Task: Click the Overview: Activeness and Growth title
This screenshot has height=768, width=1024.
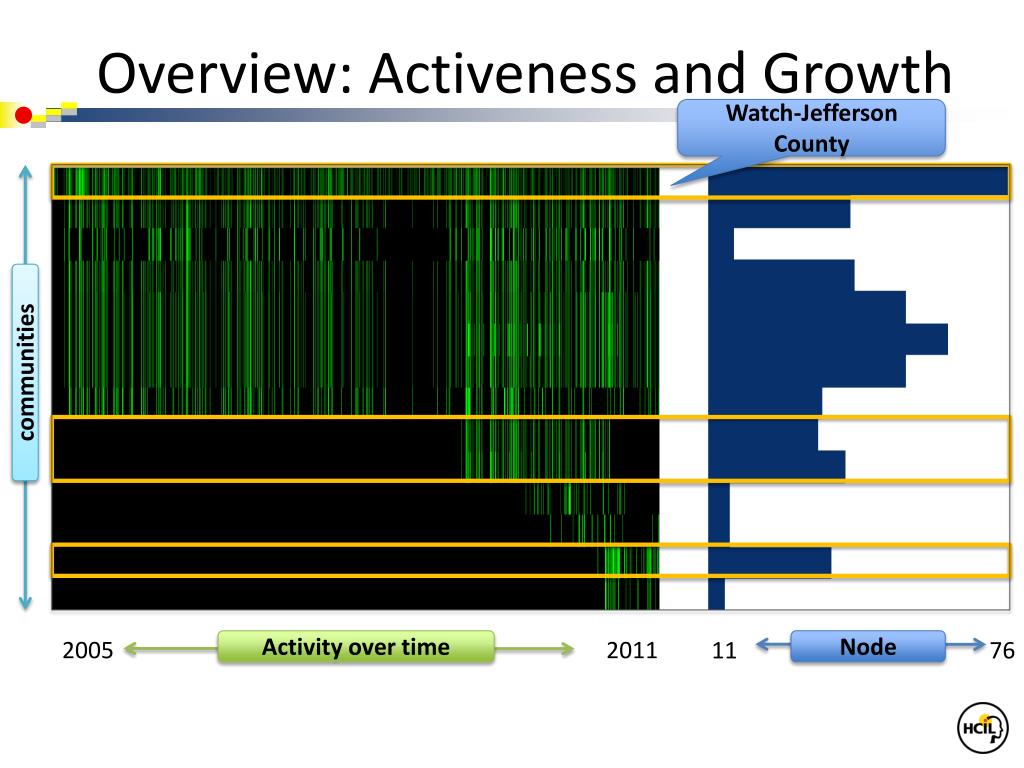Action: click(524, 73)
